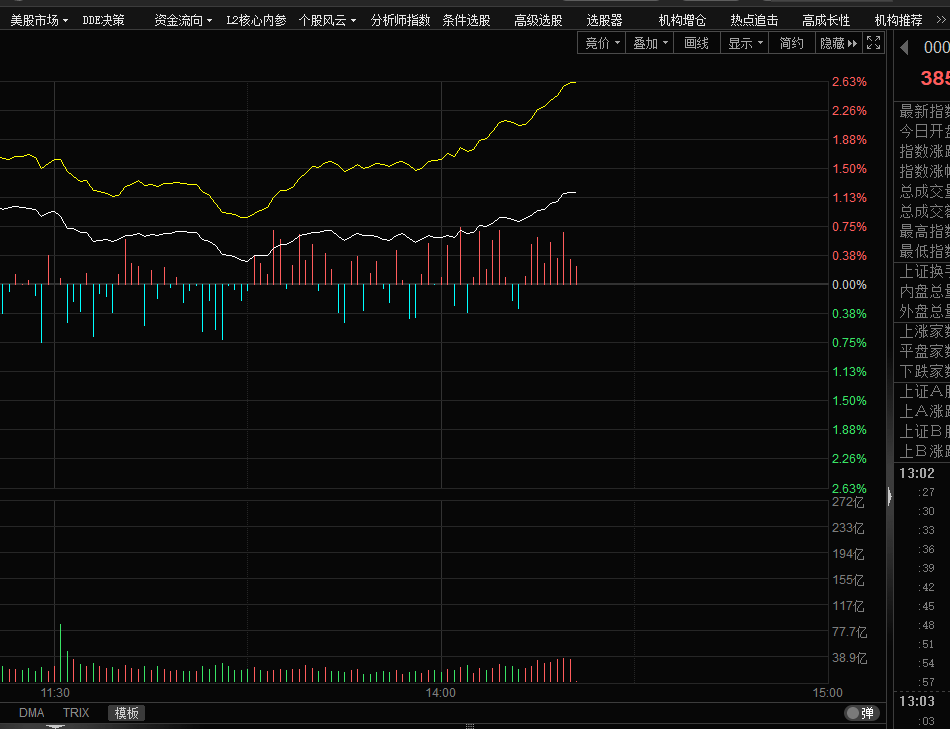Open the 资金流向 menu

pos(183,20)
